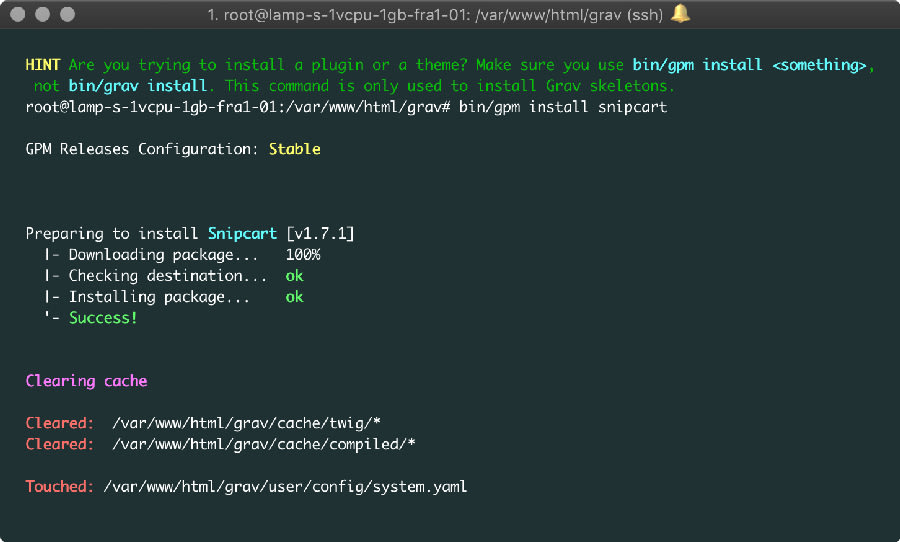Click 'ok' next to Checking destination
900x542 pixels.
tap(294, 276)
